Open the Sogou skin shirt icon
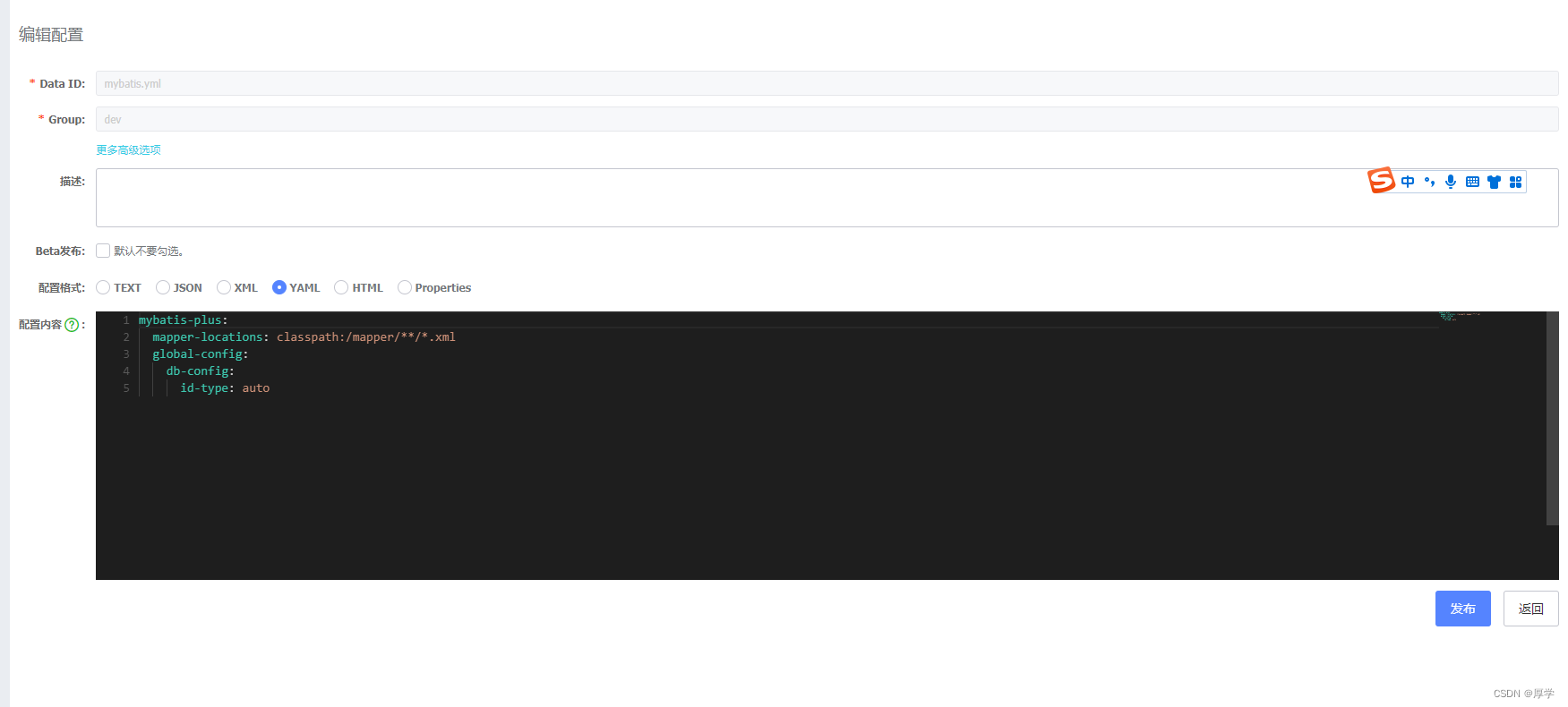The image size is (1568, 707). pyautogui.click(x=1494, y=182)
